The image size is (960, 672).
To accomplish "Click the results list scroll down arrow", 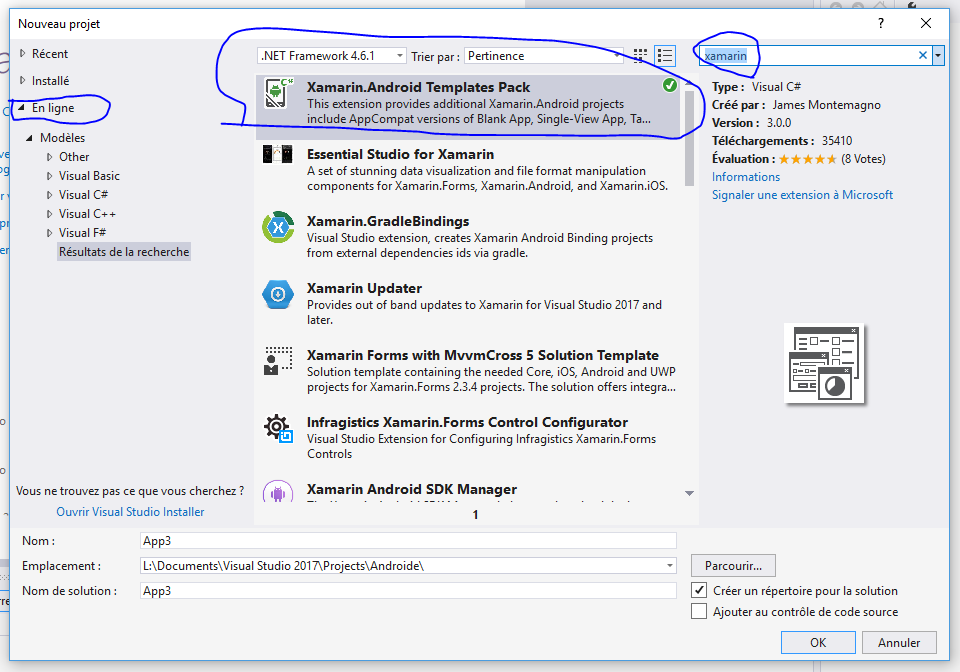I will (x=689, y=493).
